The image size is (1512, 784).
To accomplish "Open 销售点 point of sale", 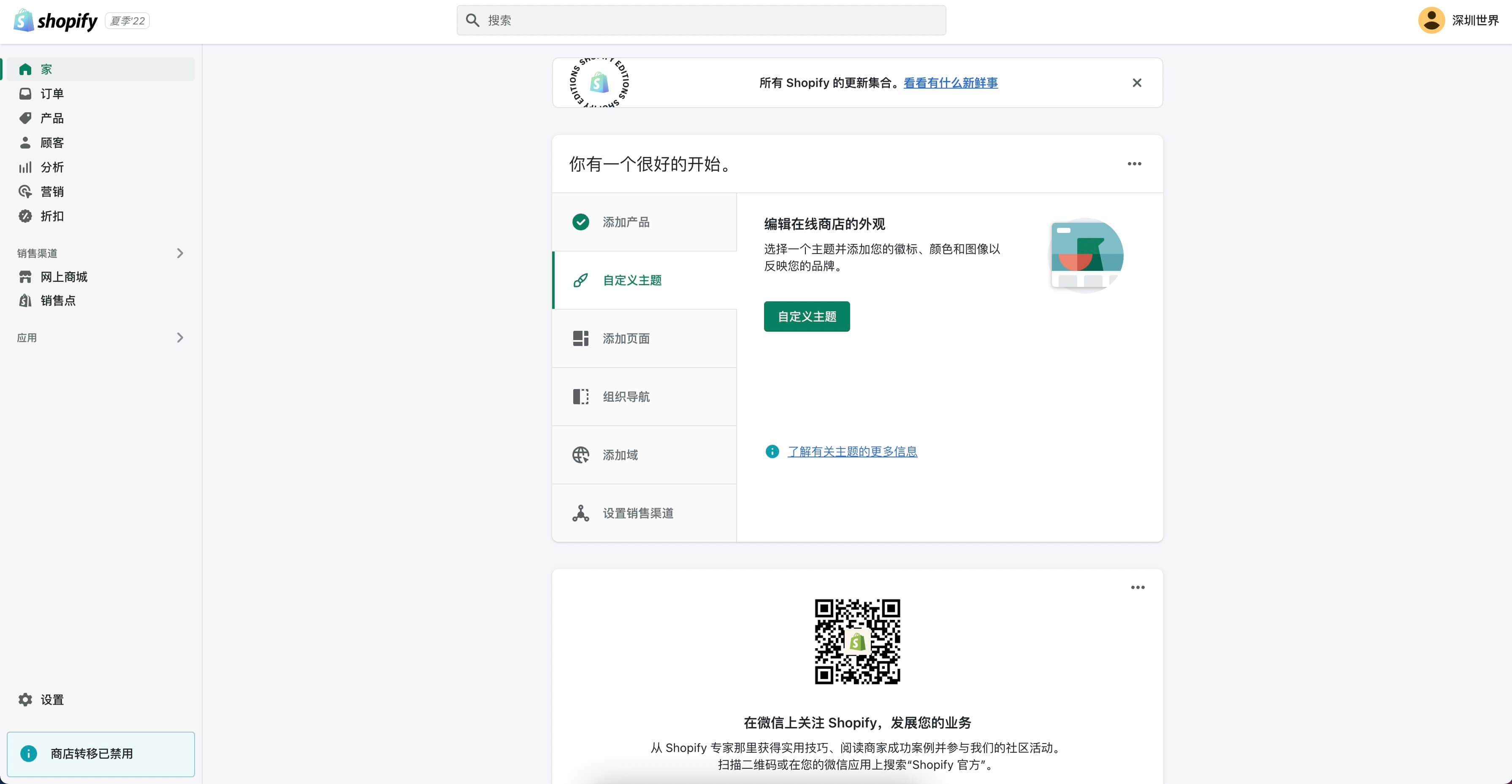I will pyautogui.click(x=57, y=300).
